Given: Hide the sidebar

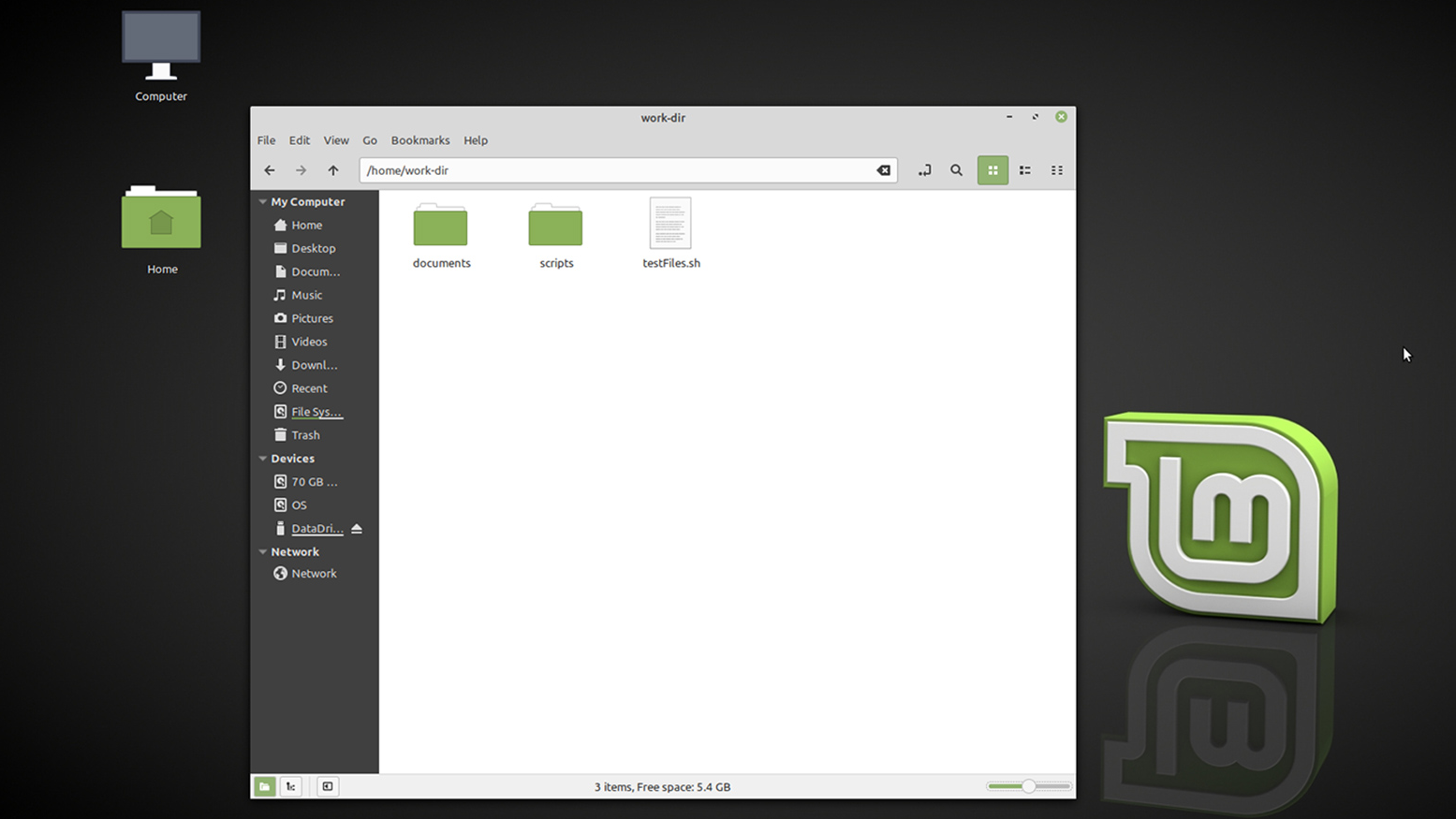Looking at the screenshot, I should (328, 786).
